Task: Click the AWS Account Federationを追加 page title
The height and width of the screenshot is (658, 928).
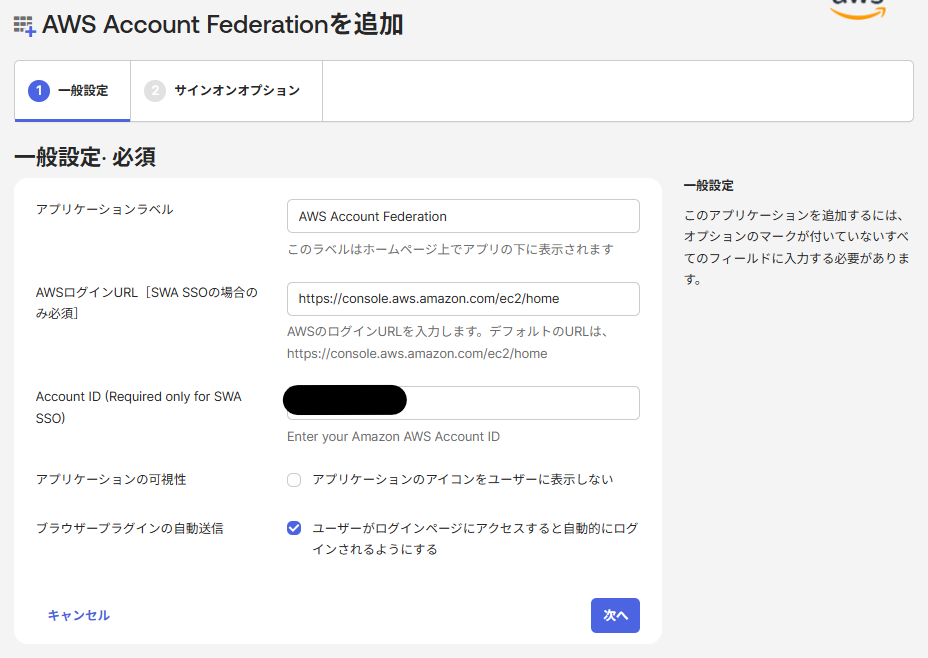Action: click(223, 25)
